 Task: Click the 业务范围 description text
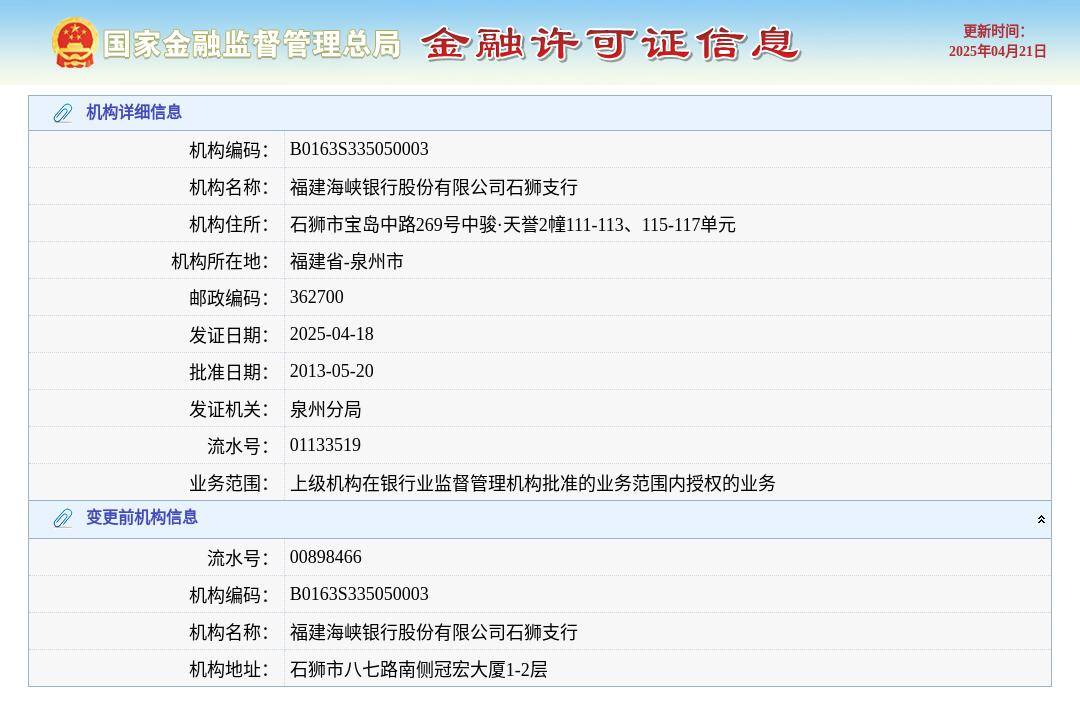pos(532,483)
